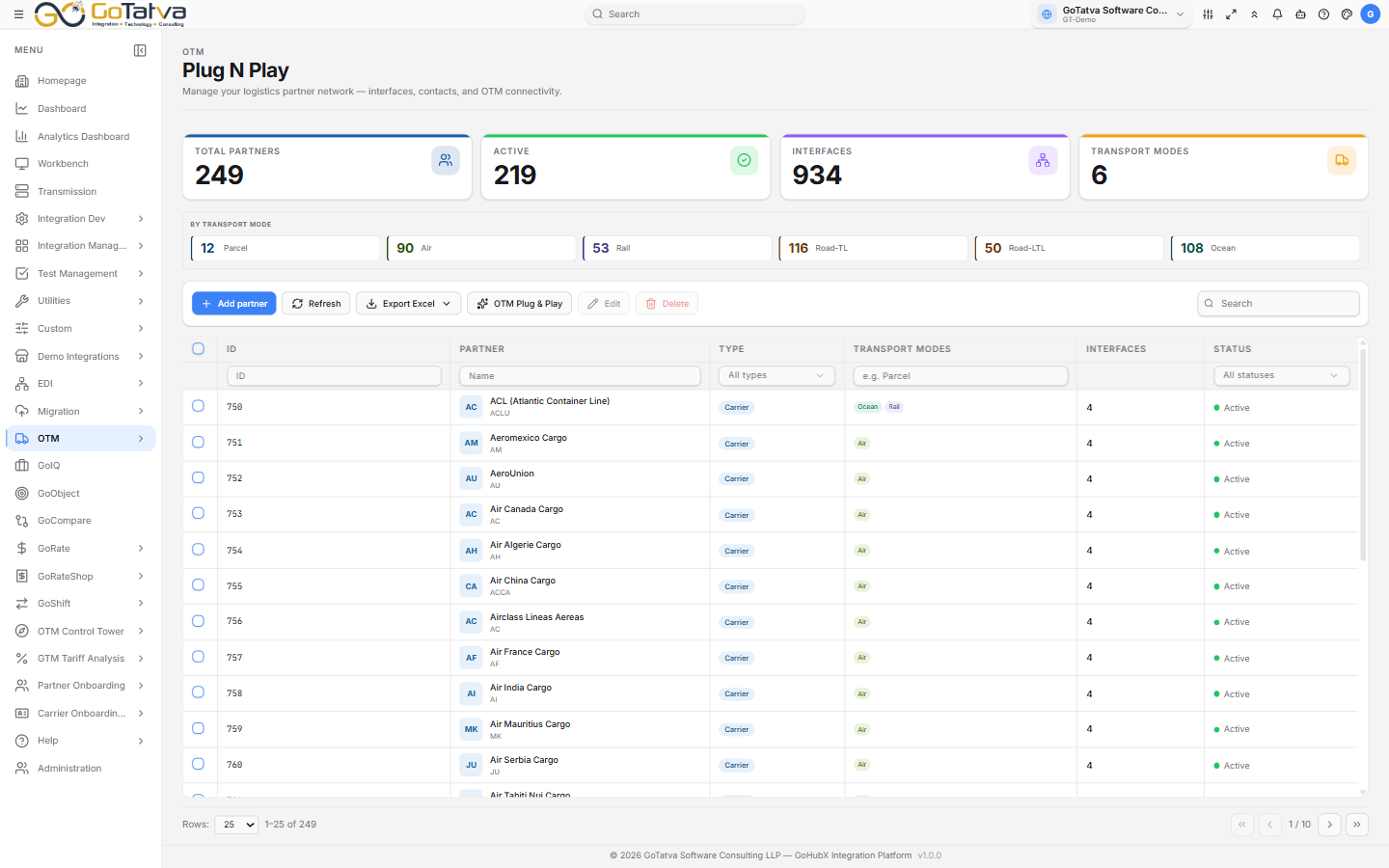Open GoCompare in sidebar

tap(81, 521)
